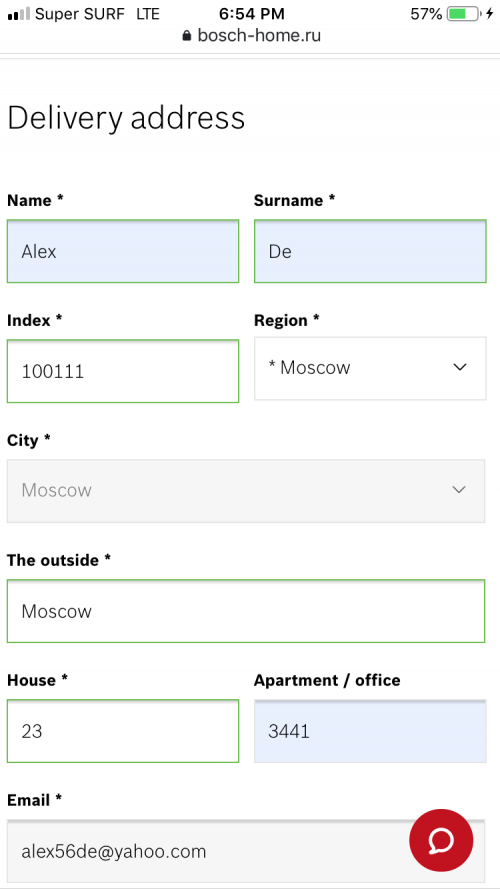
Task: Open the red chat bubble icon
Action: (441, 840)
